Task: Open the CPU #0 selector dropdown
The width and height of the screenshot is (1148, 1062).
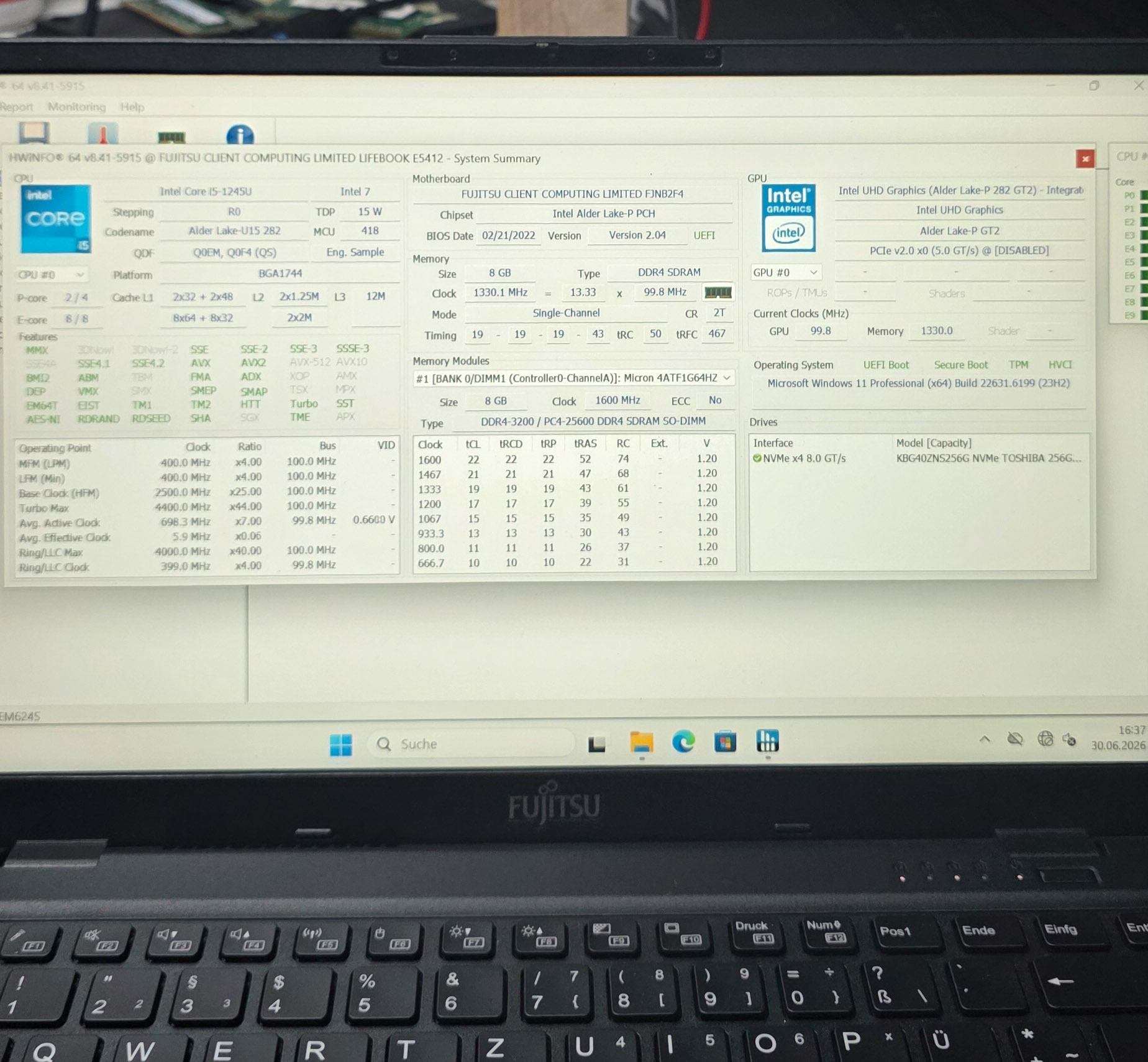Action: coord(51,275)
